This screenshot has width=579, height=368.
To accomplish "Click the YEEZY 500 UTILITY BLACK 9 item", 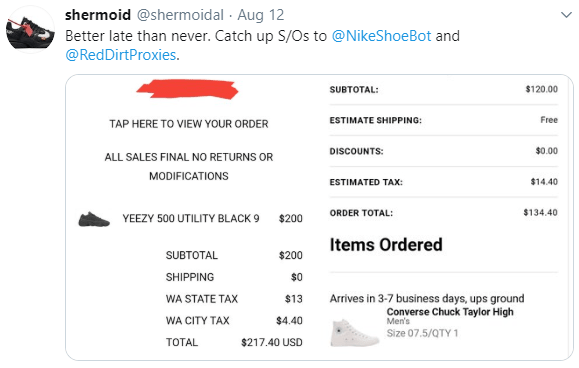I will click(191, 219).
